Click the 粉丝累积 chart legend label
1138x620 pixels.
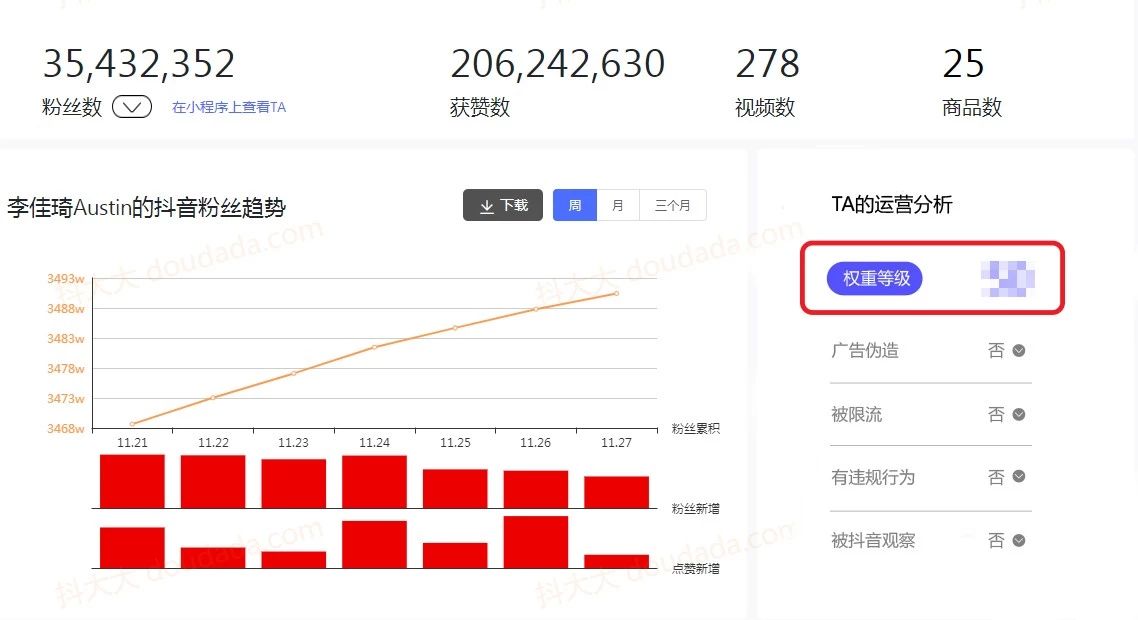click(695, 428)
